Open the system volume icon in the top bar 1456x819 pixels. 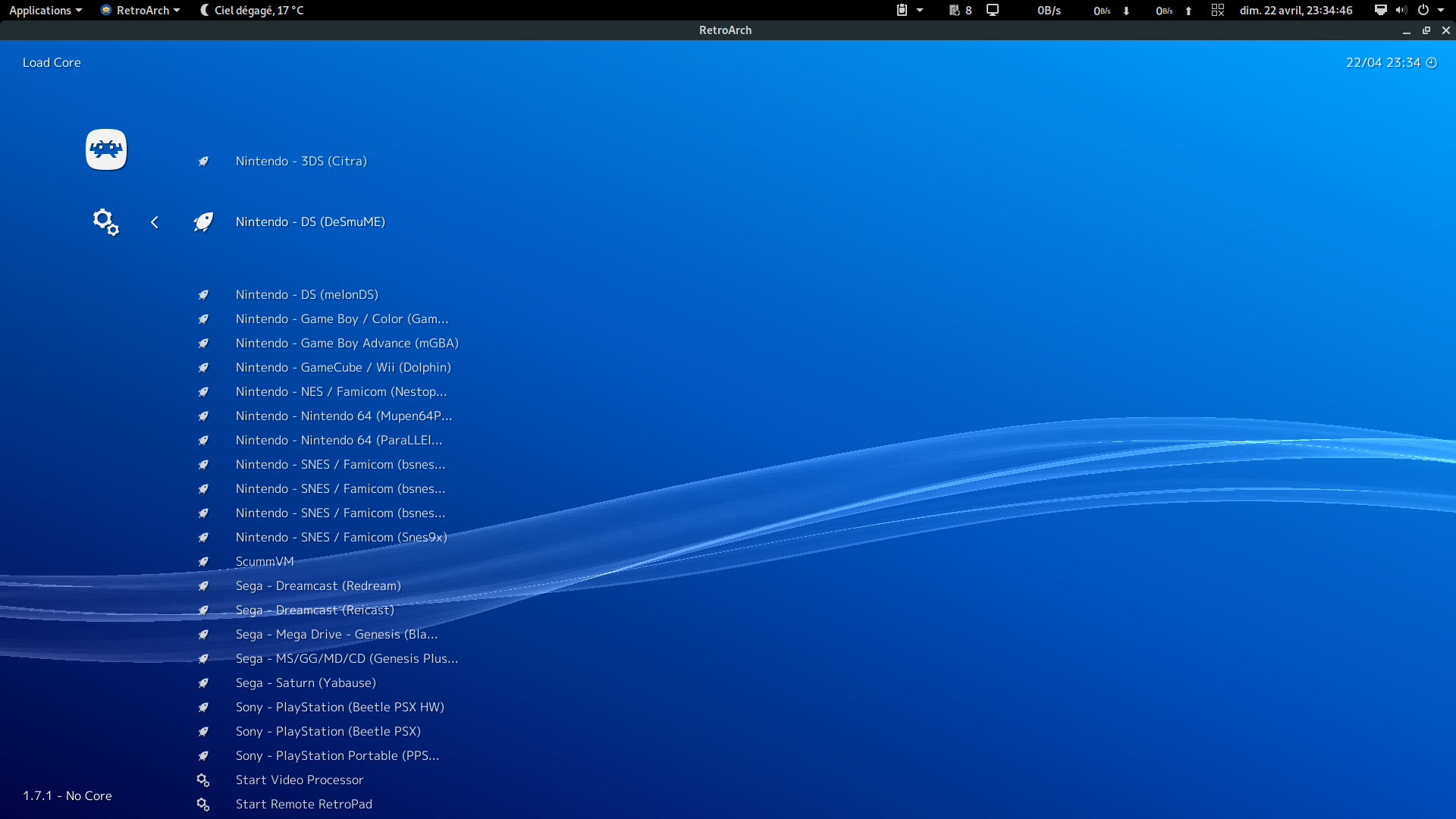pyautogui.click(x=1401, y=11)
